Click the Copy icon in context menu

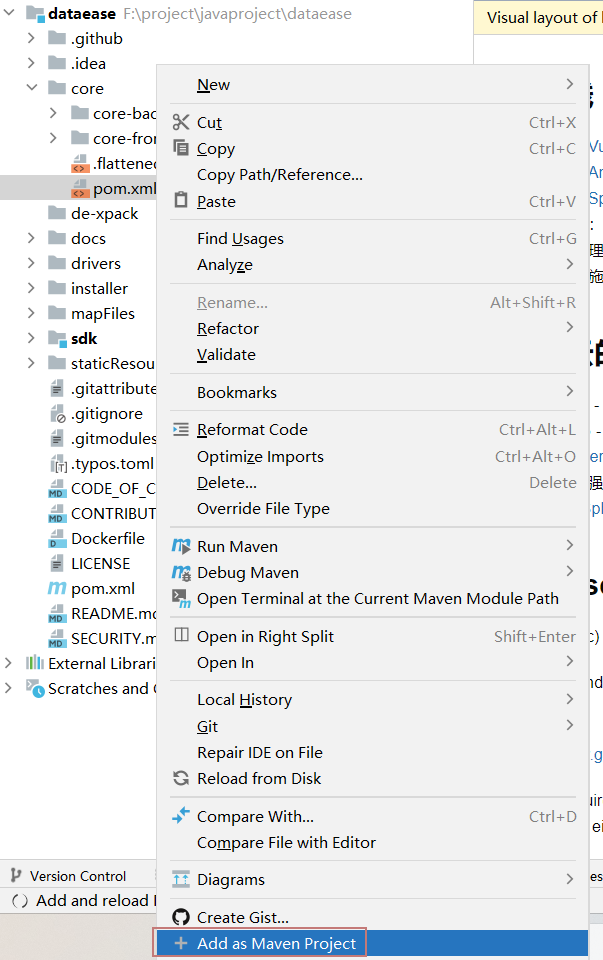pos(181,148)
